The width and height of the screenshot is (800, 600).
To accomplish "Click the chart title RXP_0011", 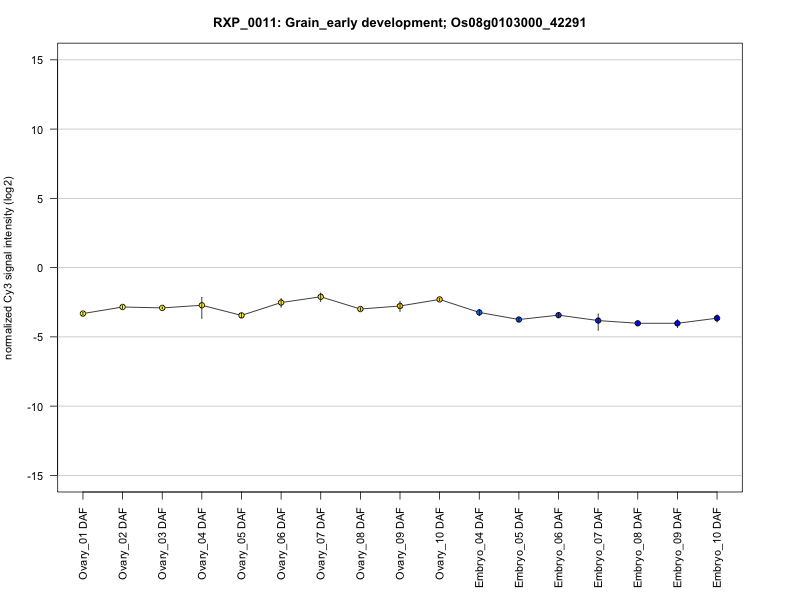I will coord(399,22).
